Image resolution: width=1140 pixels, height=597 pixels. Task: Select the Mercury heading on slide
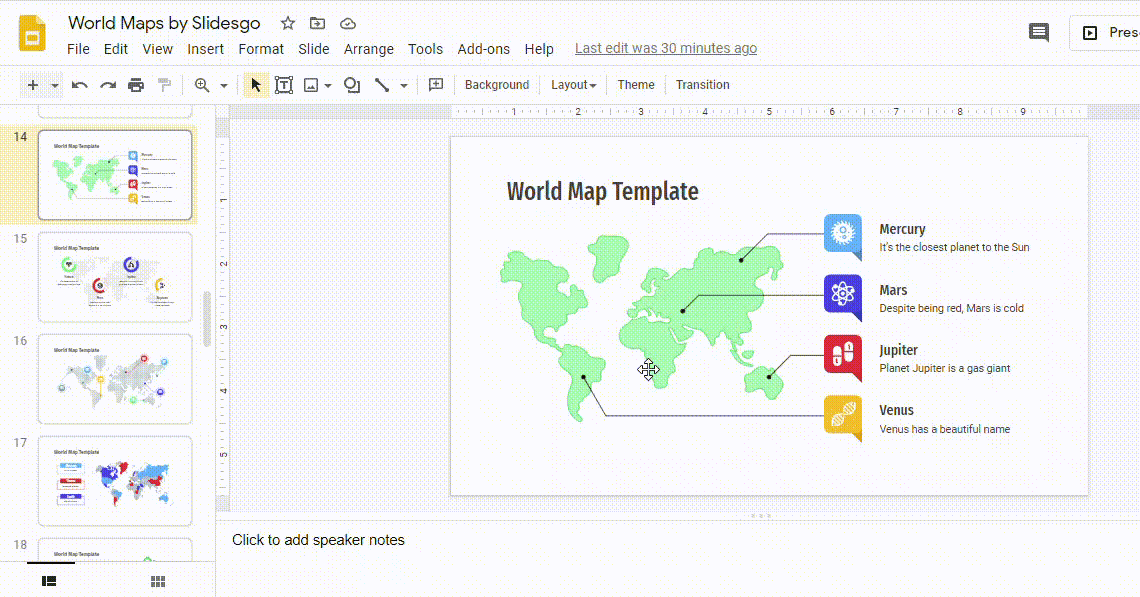(x=902, y=229)
